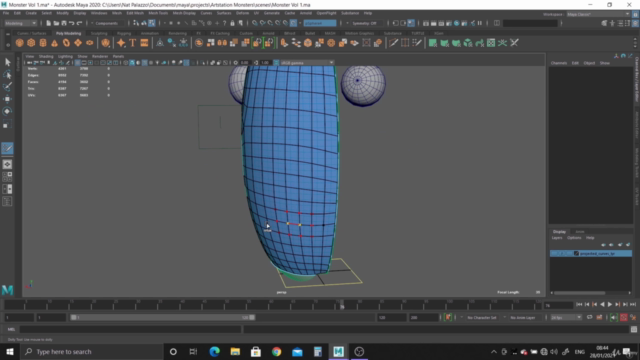
Task: Click the Play Backward button
Action: point(602,304)
